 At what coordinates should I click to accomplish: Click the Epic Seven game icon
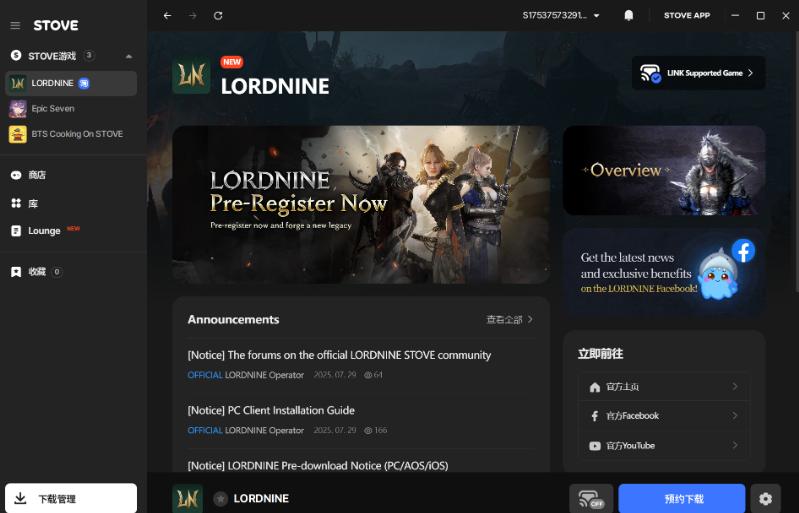(18, 109)
